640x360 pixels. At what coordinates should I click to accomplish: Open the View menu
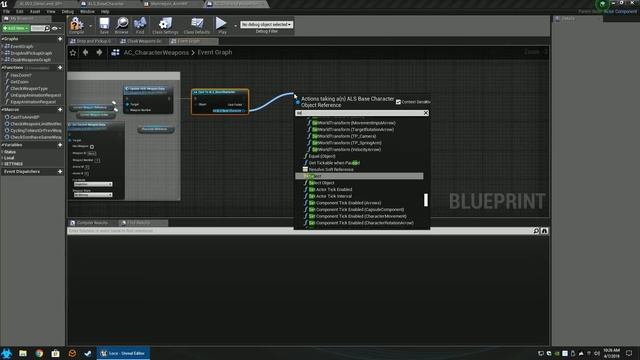point(51,11)
